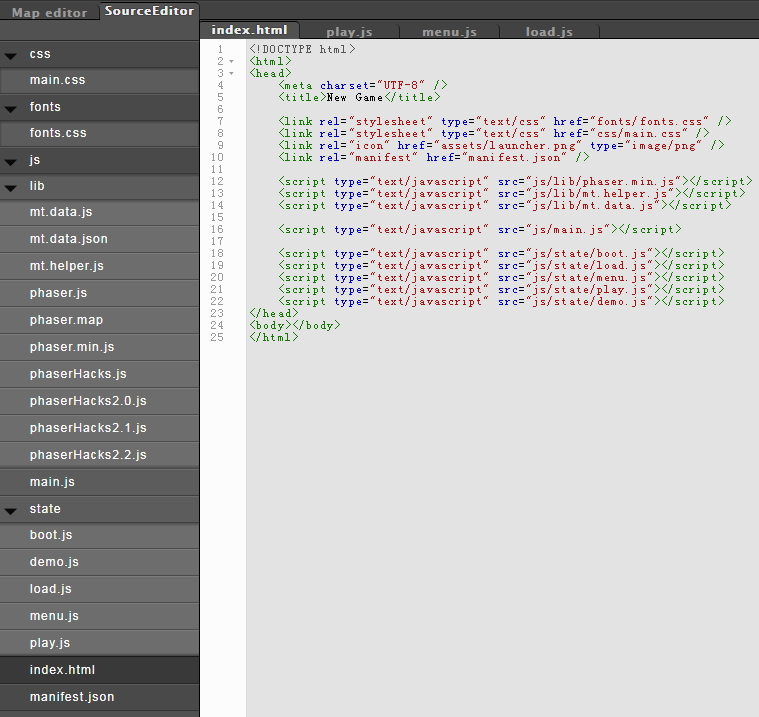Click 'manifest.json' href value in code
The width and height of the screenshot is (759, 717).
515,158
